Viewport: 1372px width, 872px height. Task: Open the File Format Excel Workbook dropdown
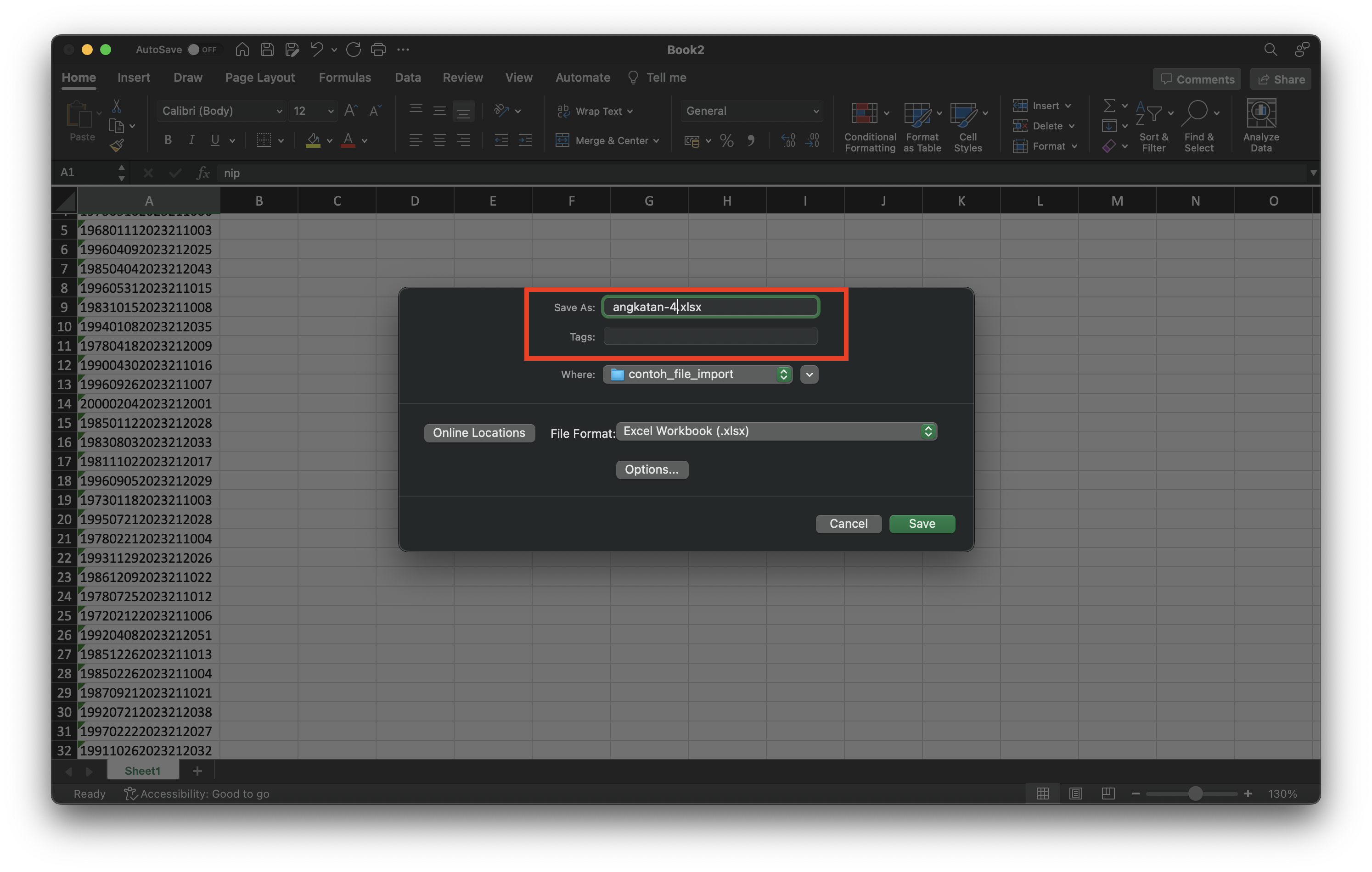[x=776, y=431]
